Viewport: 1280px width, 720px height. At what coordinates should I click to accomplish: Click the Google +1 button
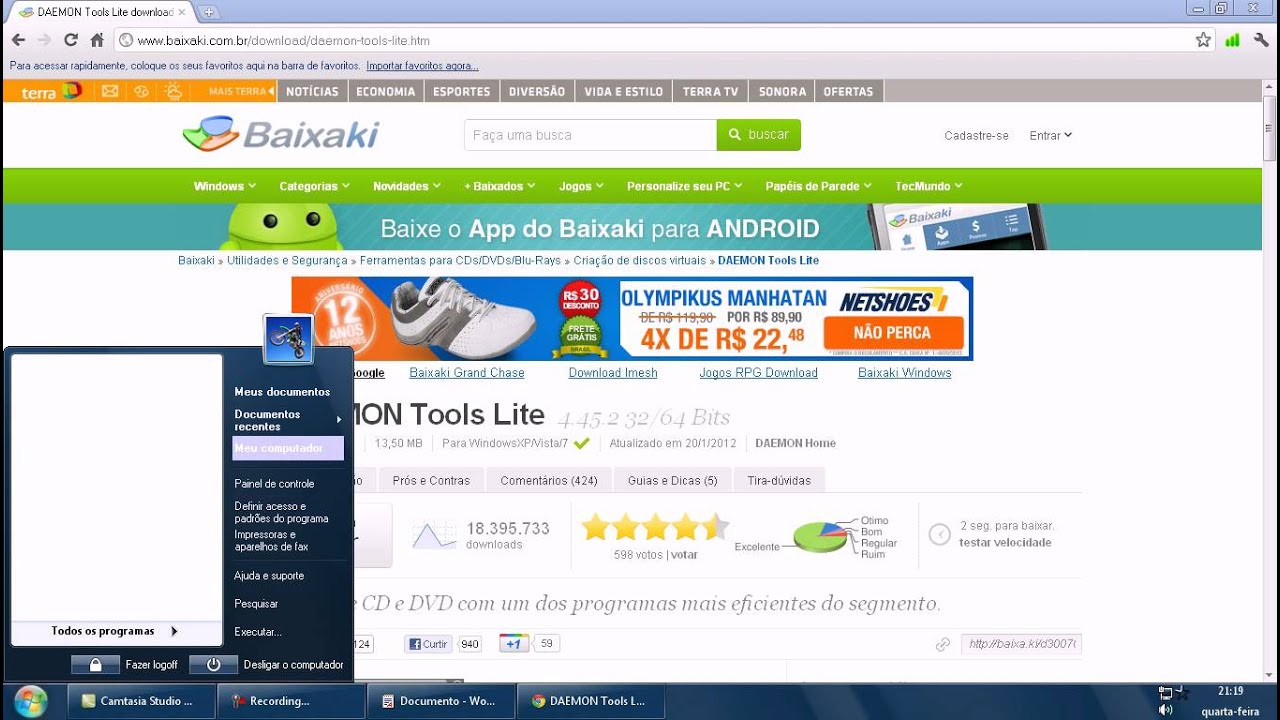(x=514, y=644)
